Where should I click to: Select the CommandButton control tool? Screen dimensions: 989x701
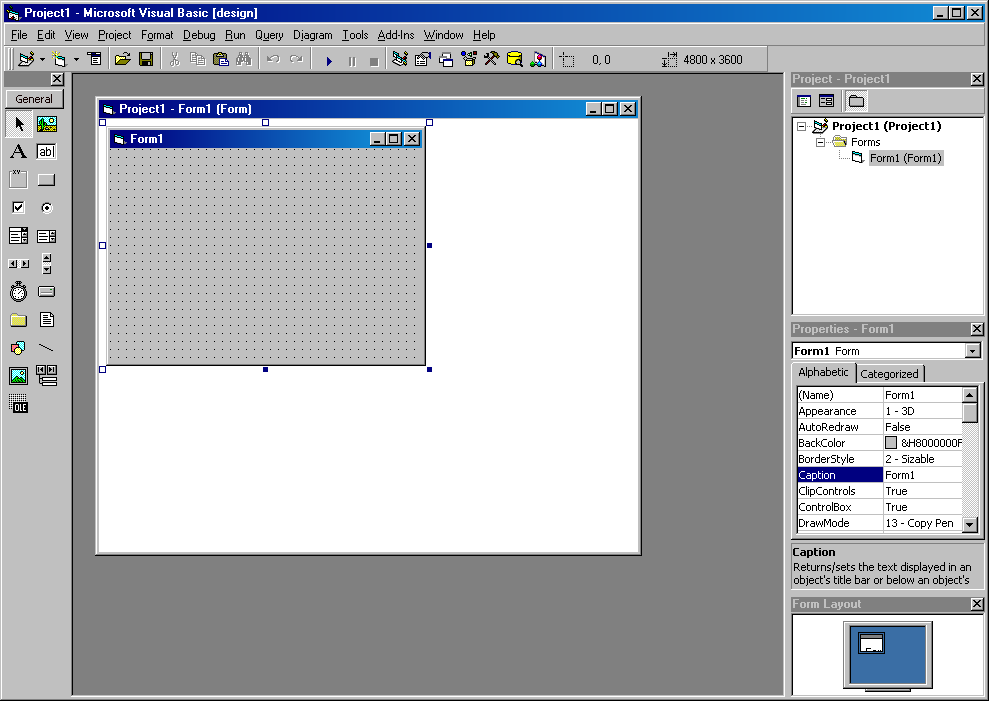point(47,180)
